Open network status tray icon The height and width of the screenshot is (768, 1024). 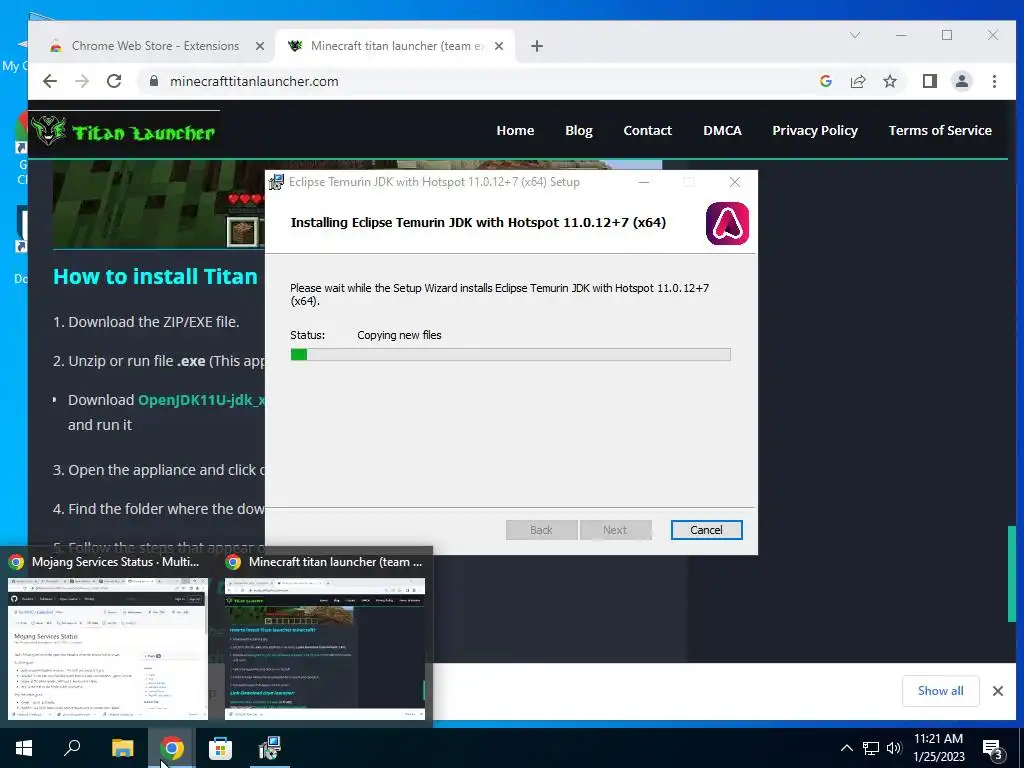pos(871,748)
